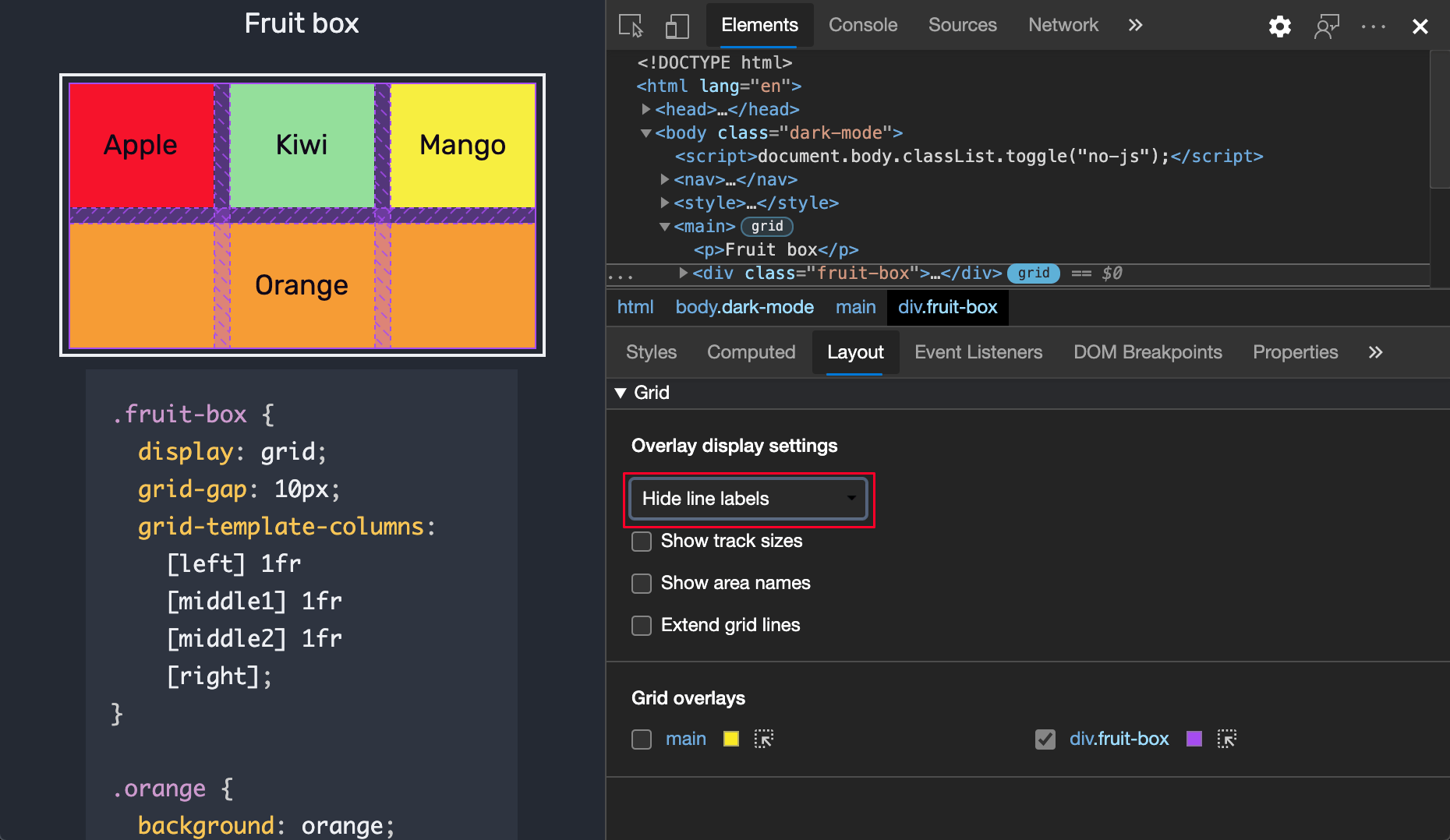Enable Show track sizes
This screenshot has height=840, width=1450.
click(x=641, y=541)
